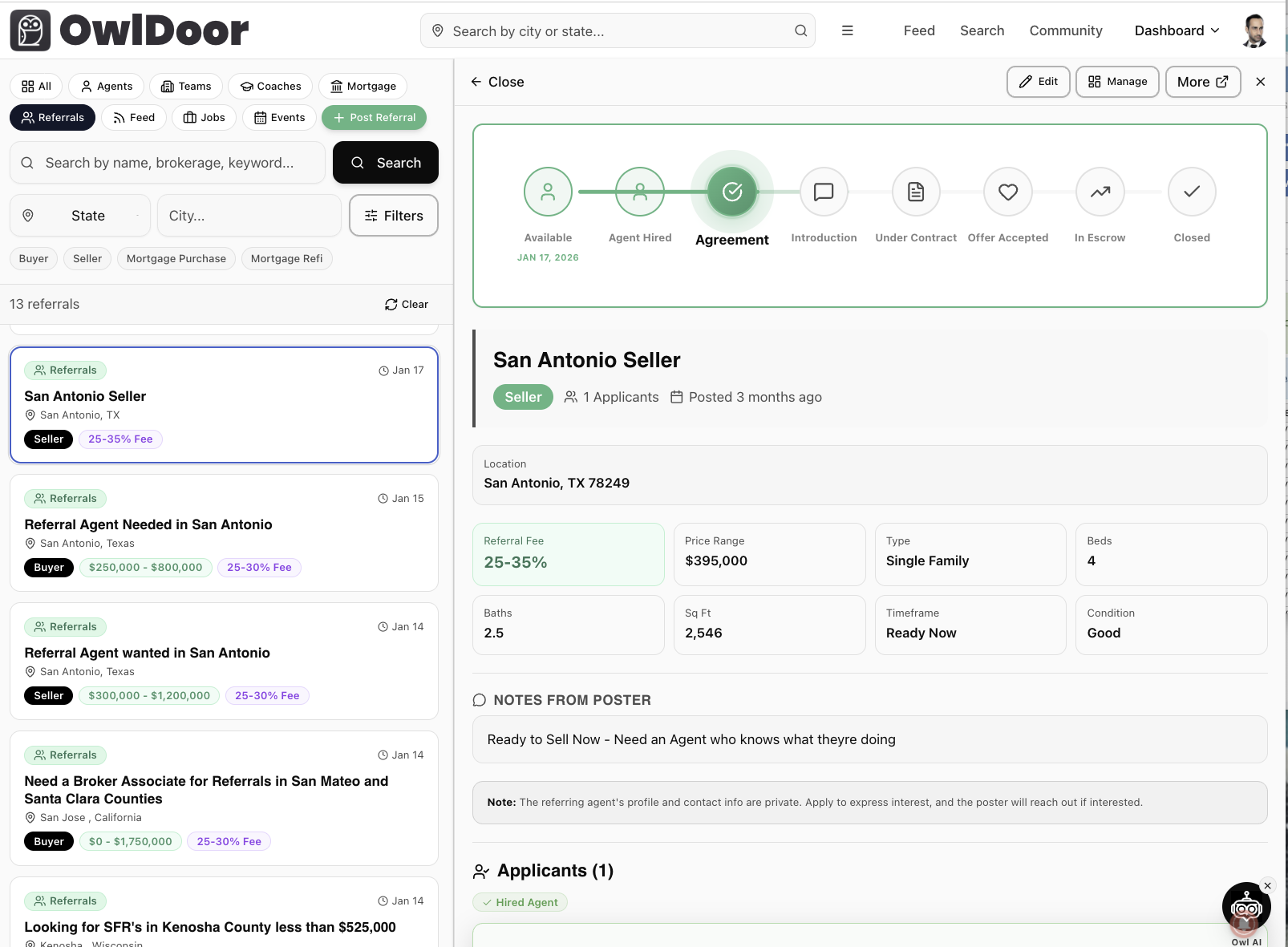Click the OwlDoor owl logo

tap(30, 30)
